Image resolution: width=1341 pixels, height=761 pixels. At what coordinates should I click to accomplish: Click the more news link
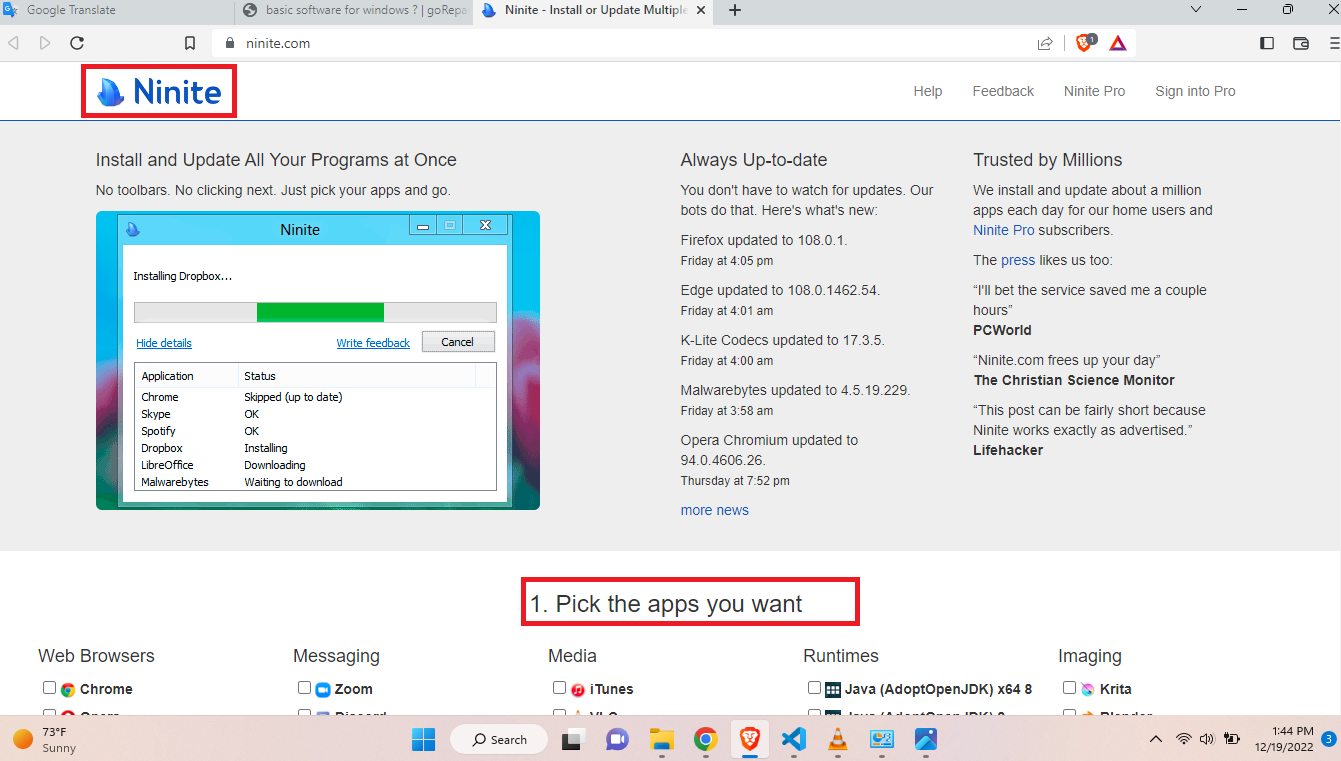[x=714, y=510]
